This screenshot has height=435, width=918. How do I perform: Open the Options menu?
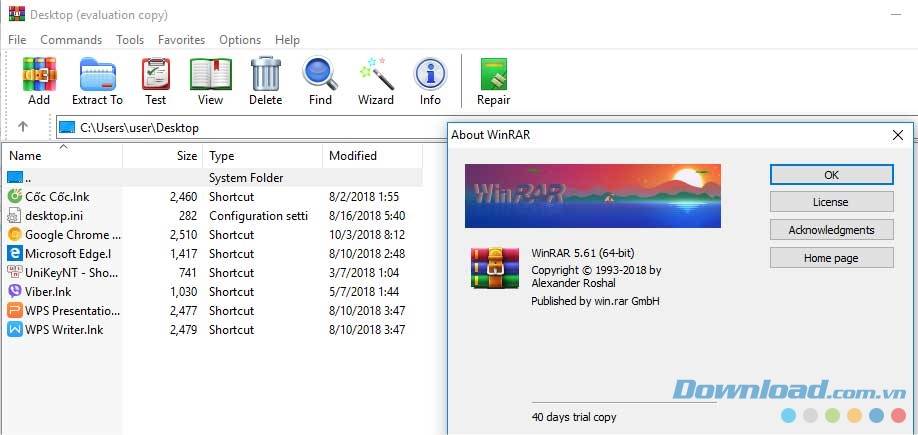pyautogui.click(x=240, y=40)
